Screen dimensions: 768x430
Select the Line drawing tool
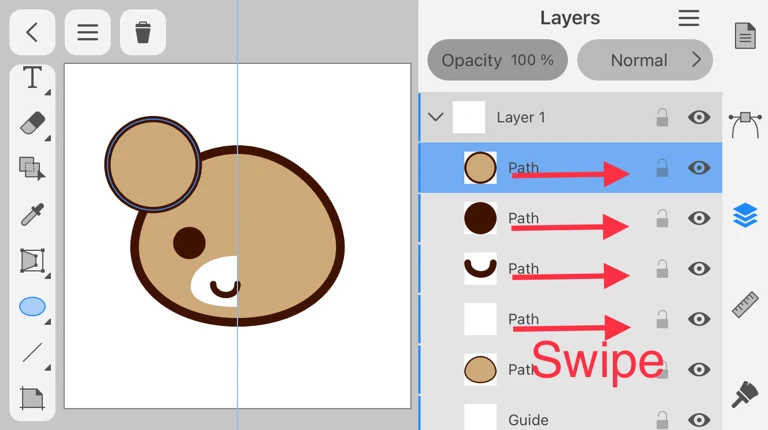click(32, 352)
